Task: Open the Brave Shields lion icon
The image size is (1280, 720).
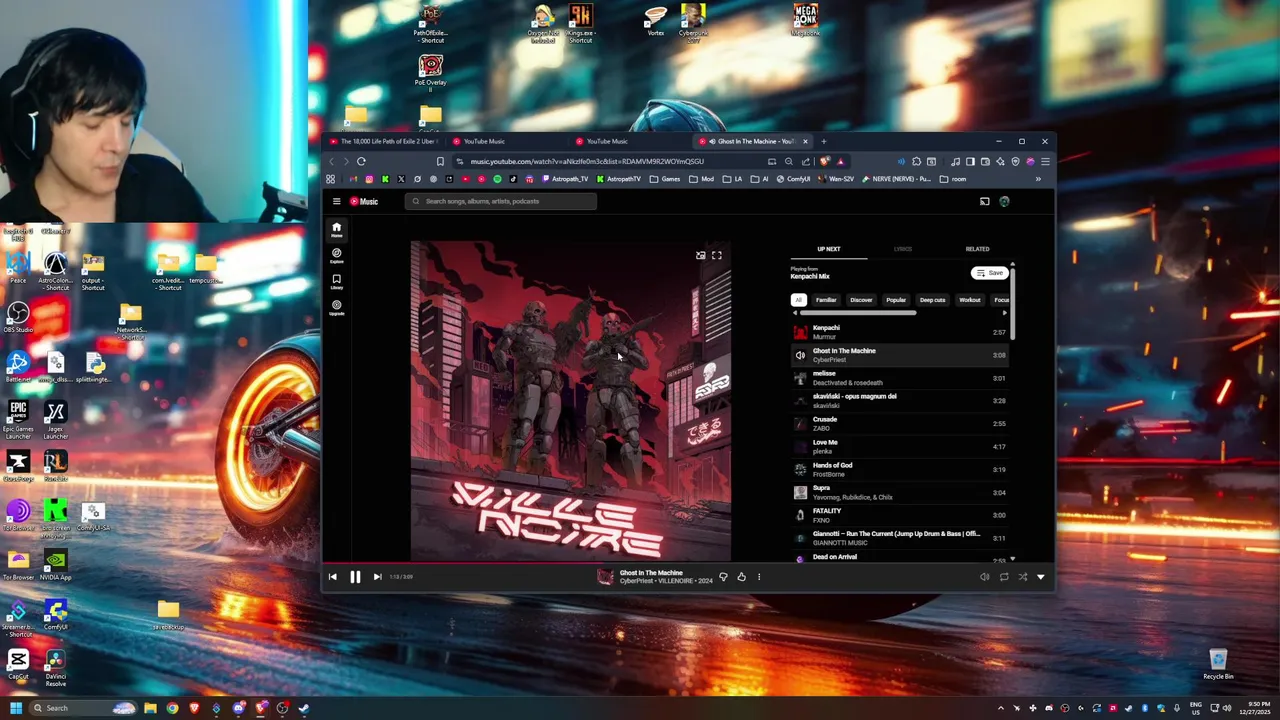Action: click(824, 161)
